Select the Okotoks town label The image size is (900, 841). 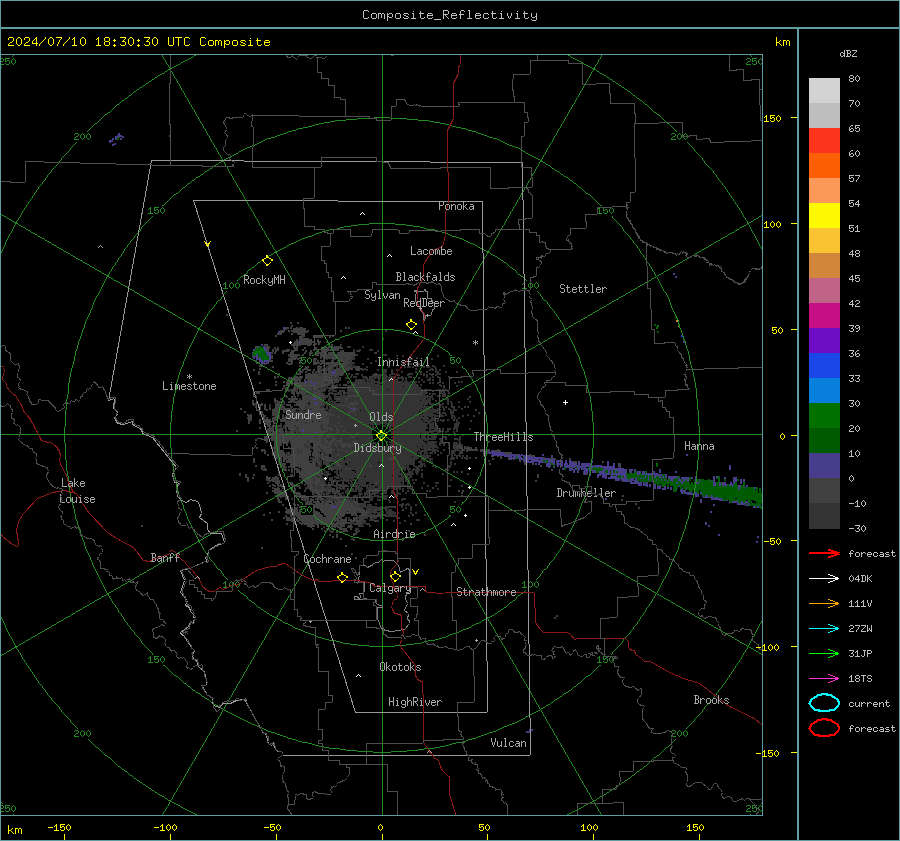pyautogui.click(x=401, y=667)
